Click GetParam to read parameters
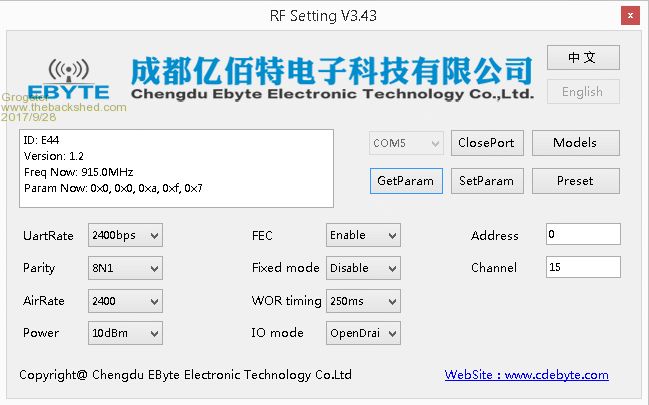The image size is (649, 405). click(406, 181)
